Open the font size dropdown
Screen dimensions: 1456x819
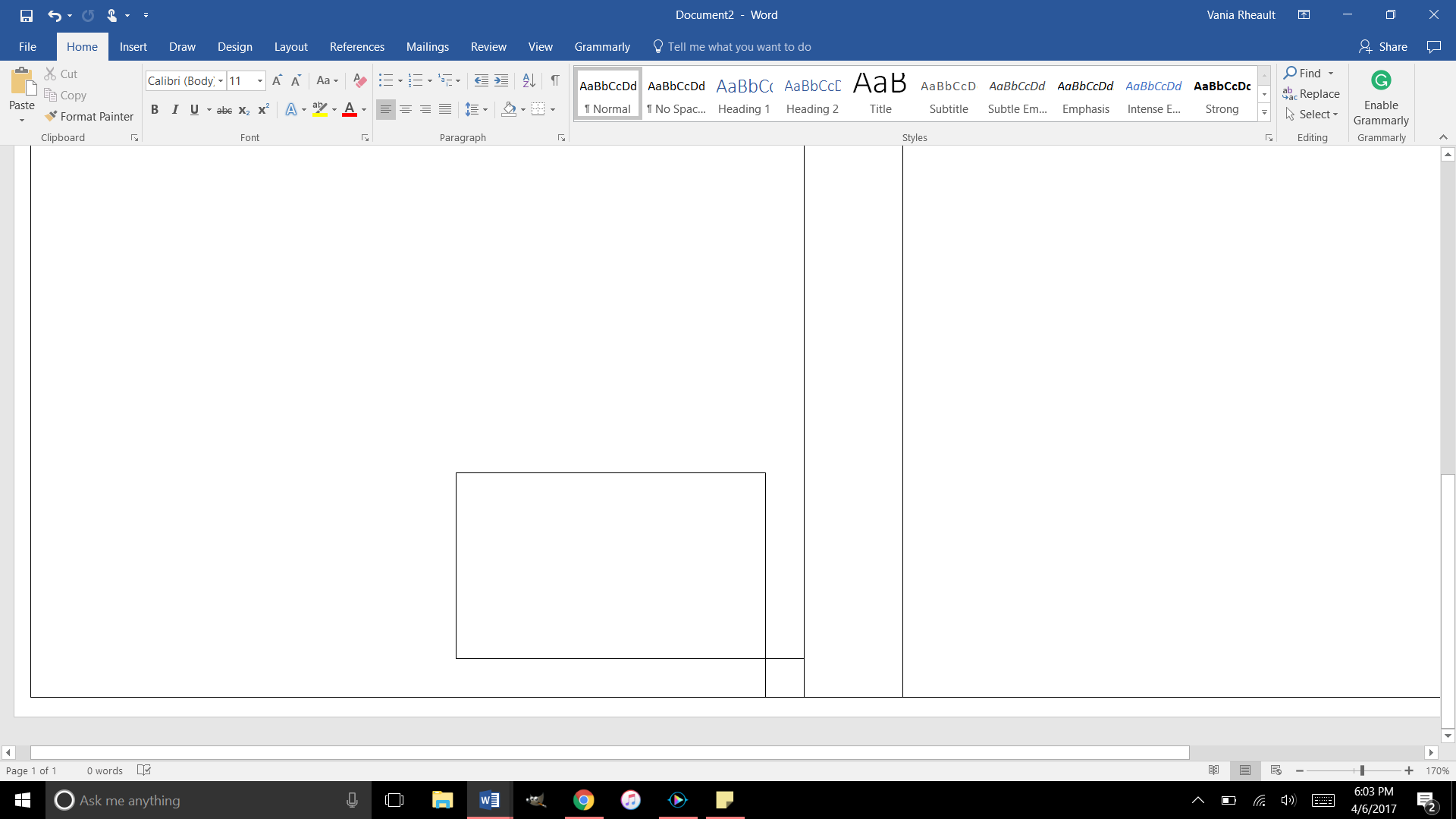[260, 81]
